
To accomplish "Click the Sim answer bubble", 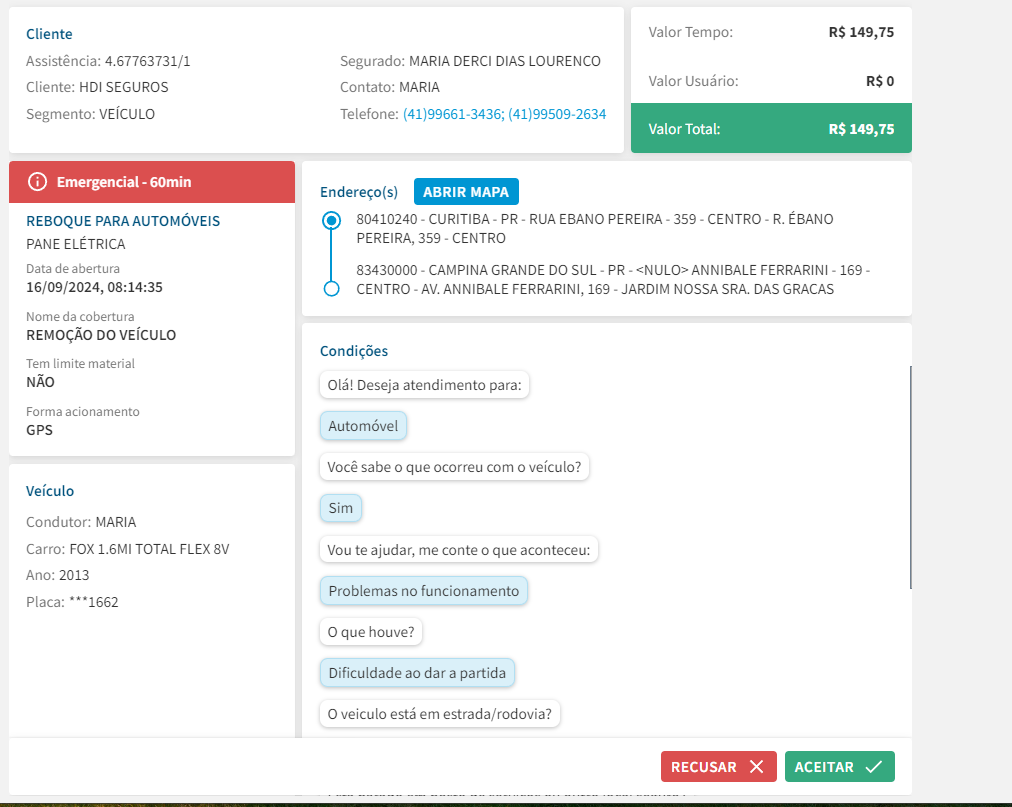I will pyautogui.click(x=341, y=508).
